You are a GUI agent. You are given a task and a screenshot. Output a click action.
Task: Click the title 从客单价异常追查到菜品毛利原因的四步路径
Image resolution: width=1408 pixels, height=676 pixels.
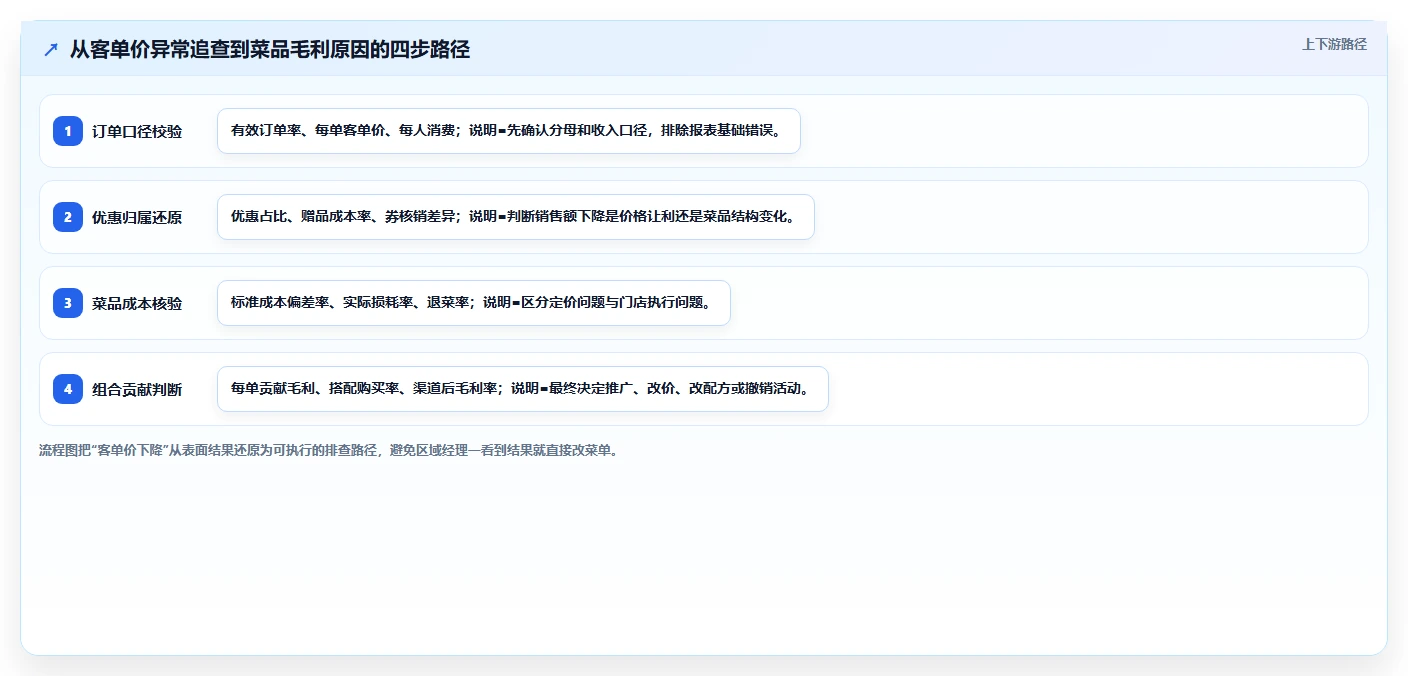pos(270,49)
